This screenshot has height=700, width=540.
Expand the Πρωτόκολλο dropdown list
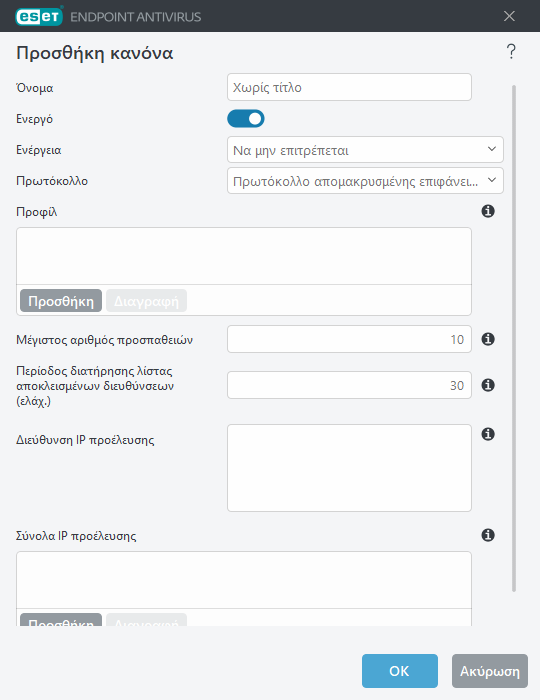365,181
